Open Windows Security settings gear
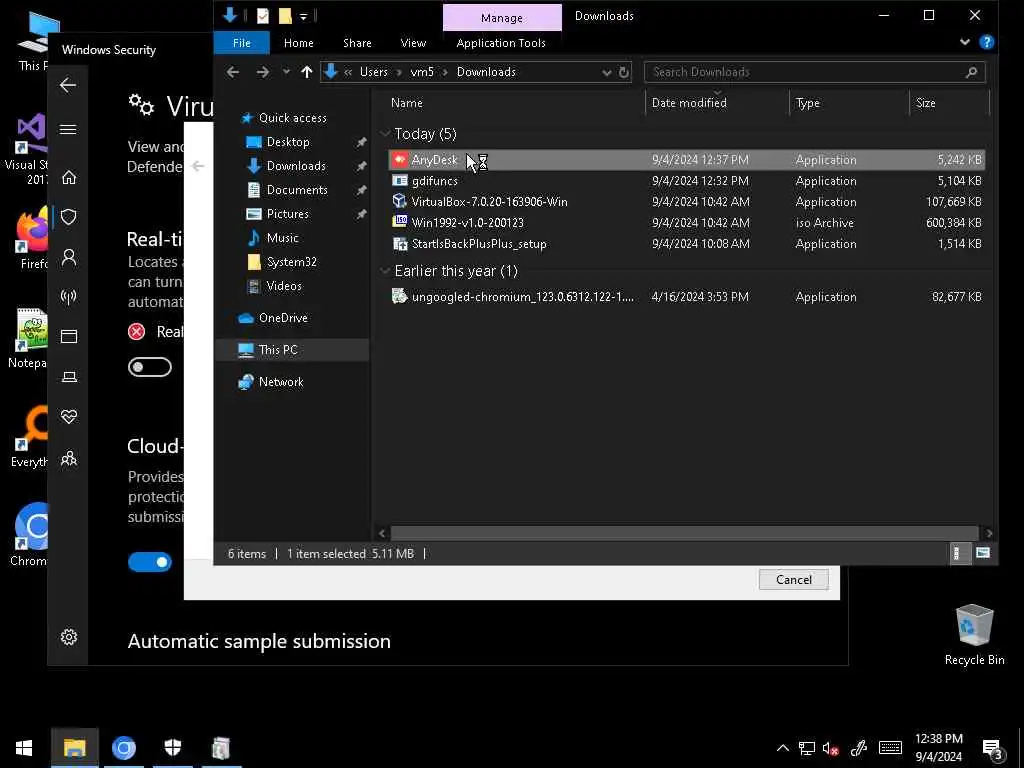This screenshot has width=1024, height=768. point(69,637)
